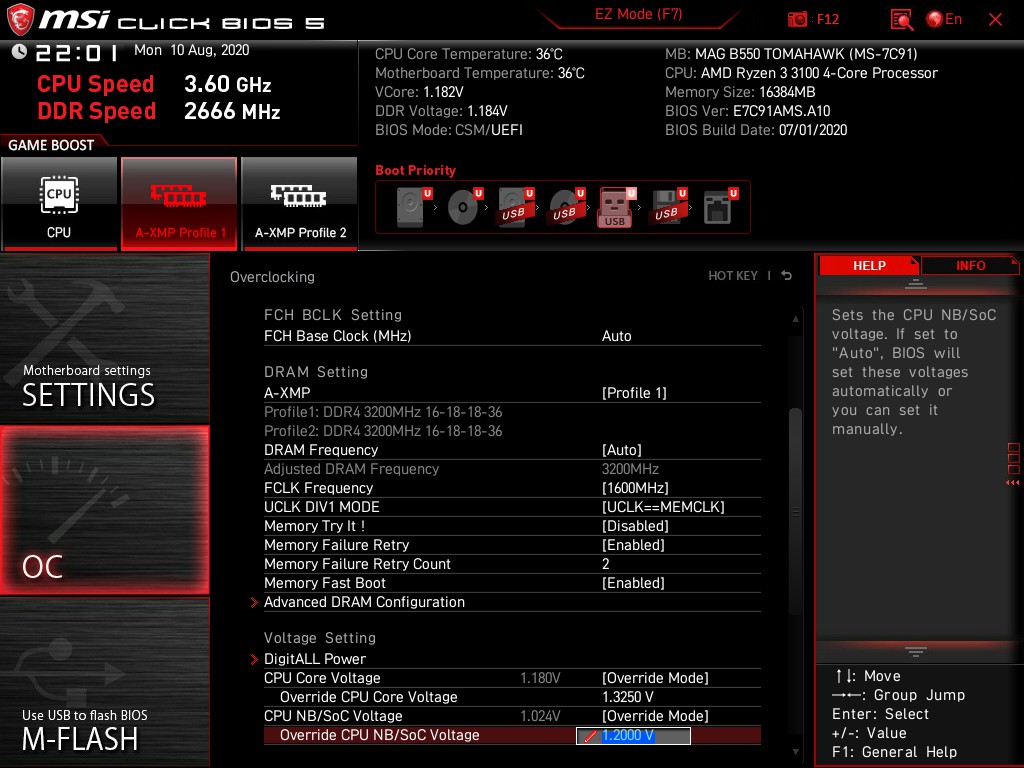
Task: Click the help panel bottom grip handle
Action: point(916,652)
